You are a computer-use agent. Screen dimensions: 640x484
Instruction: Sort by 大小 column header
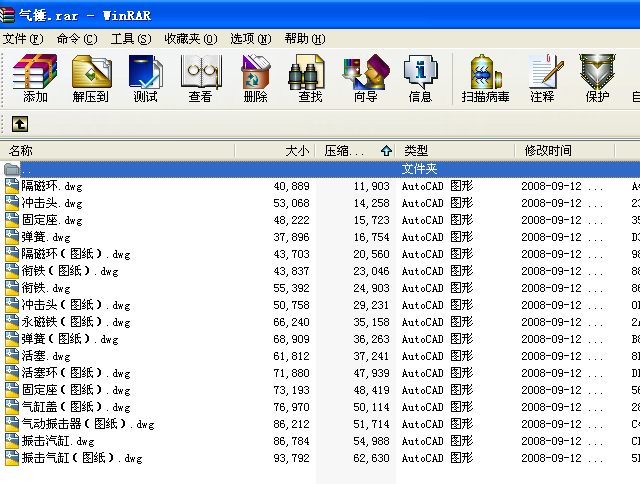pyautogui.click(x=275, y=151)
